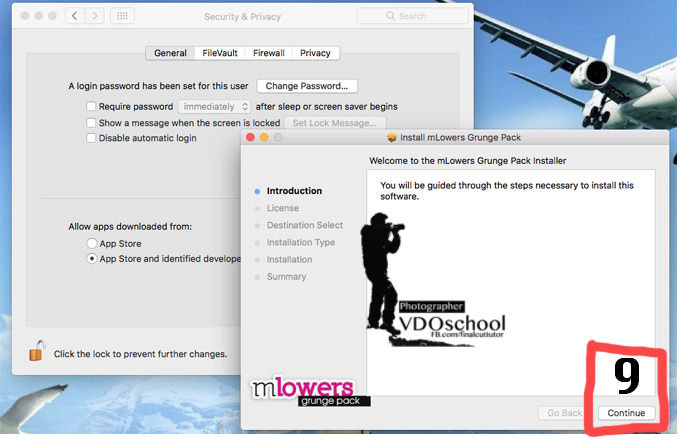This screenshot has width=690, height=448.
Task: Minimize the installer window with yellow button
Action: click(264, 137)
